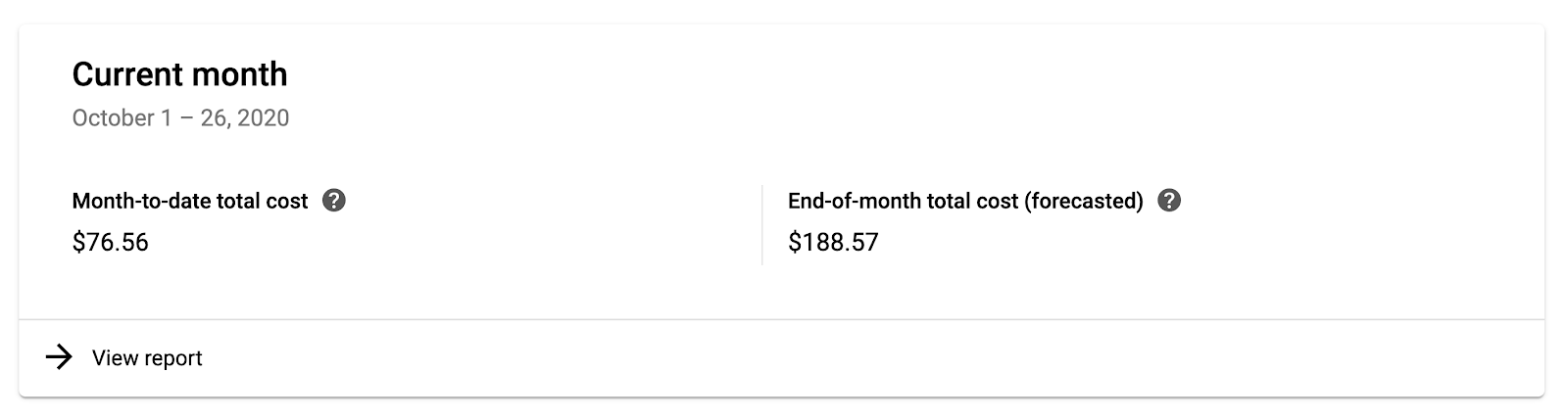Viewport: 1568px width, 419px height.
Task: Click the $76.56 cost amount
Action: 111,242
